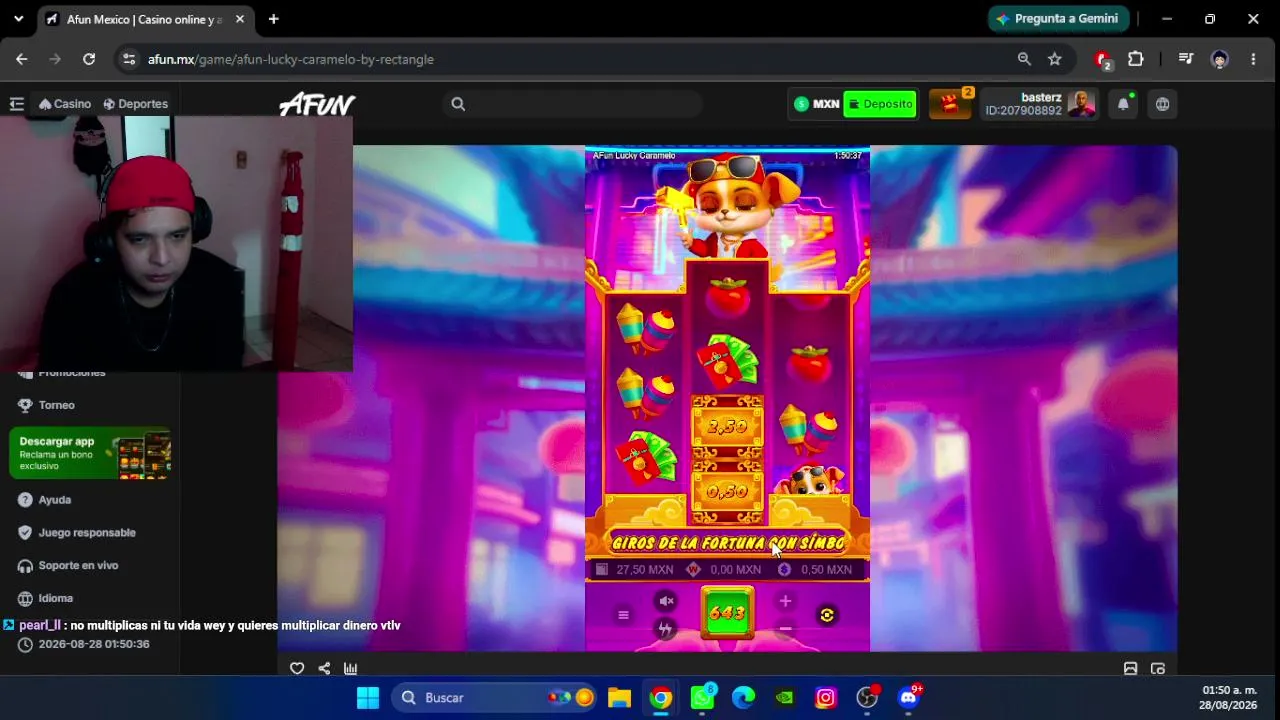Toggle the game sound mute button
The height and width of the screenshot is (720, 1280).
pos(667,601)
